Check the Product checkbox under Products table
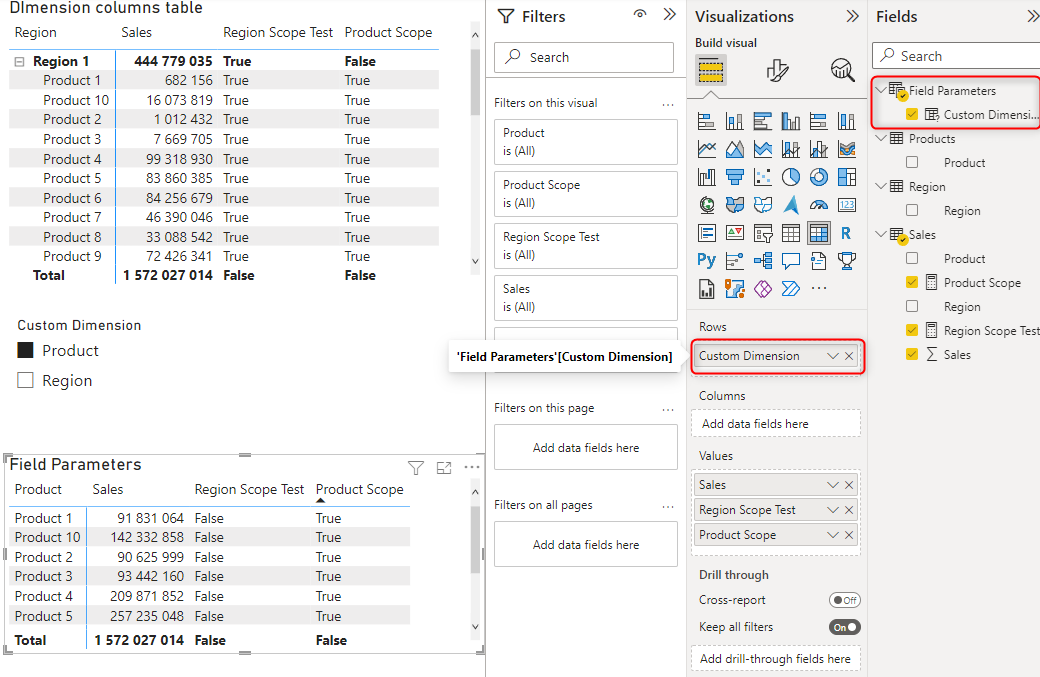Viewport: 1040px width, 677px height. tap(911, 162)
